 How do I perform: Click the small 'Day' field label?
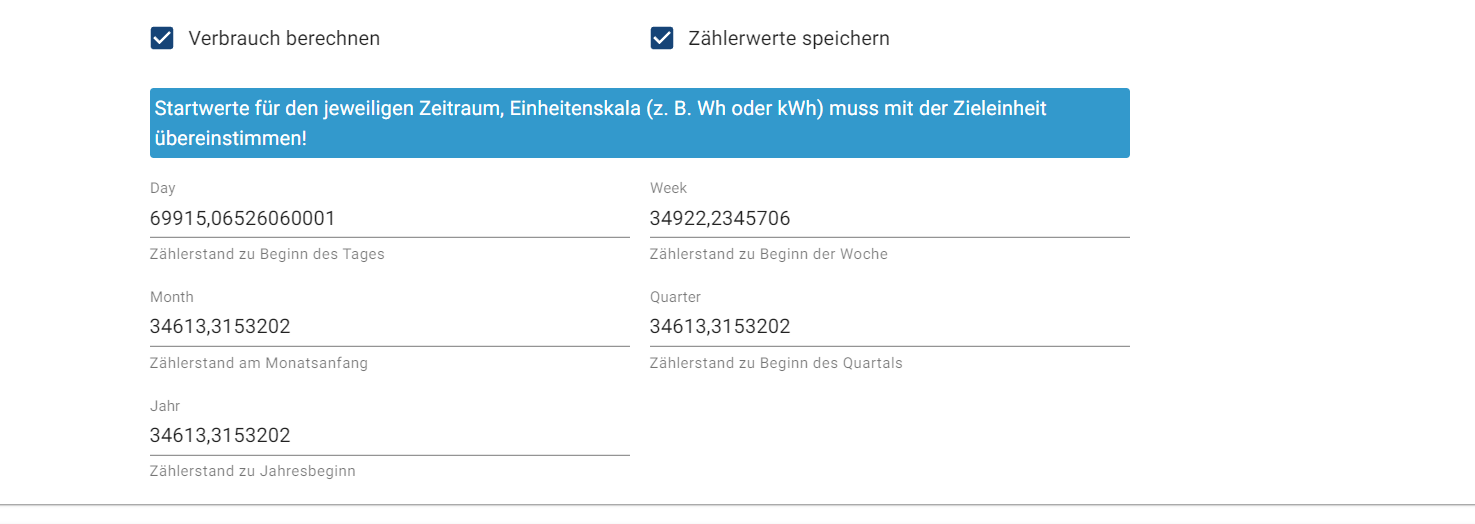click(x=163, y=188)
